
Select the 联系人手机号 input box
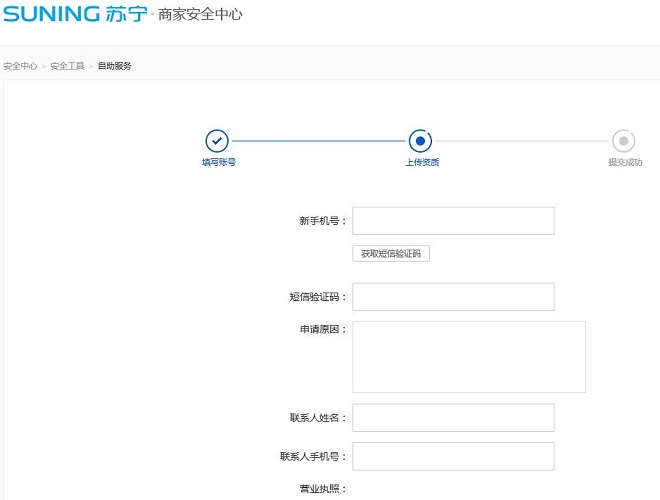tap(453, 456)
